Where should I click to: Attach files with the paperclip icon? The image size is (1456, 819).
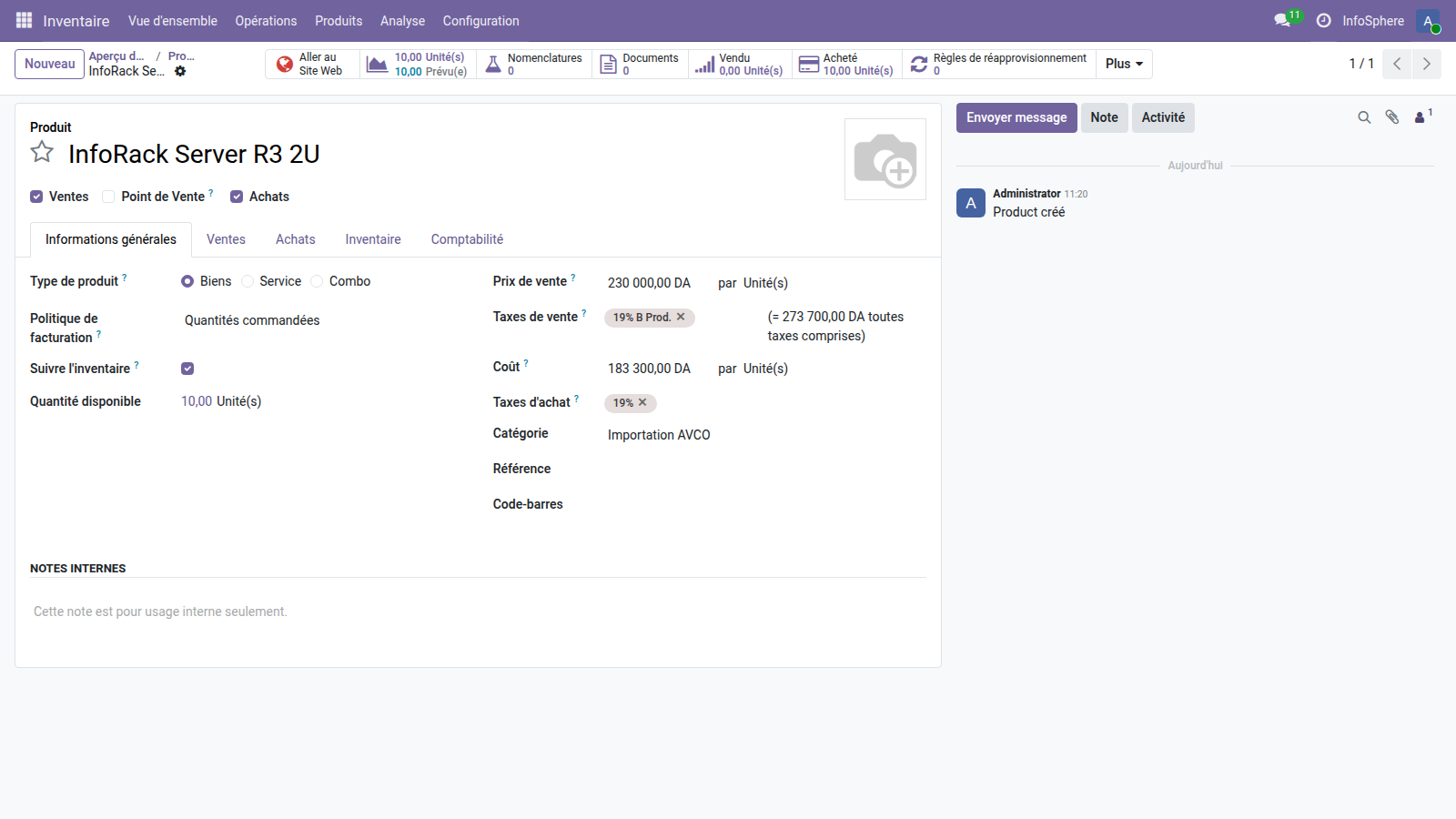coord(1391,117)
